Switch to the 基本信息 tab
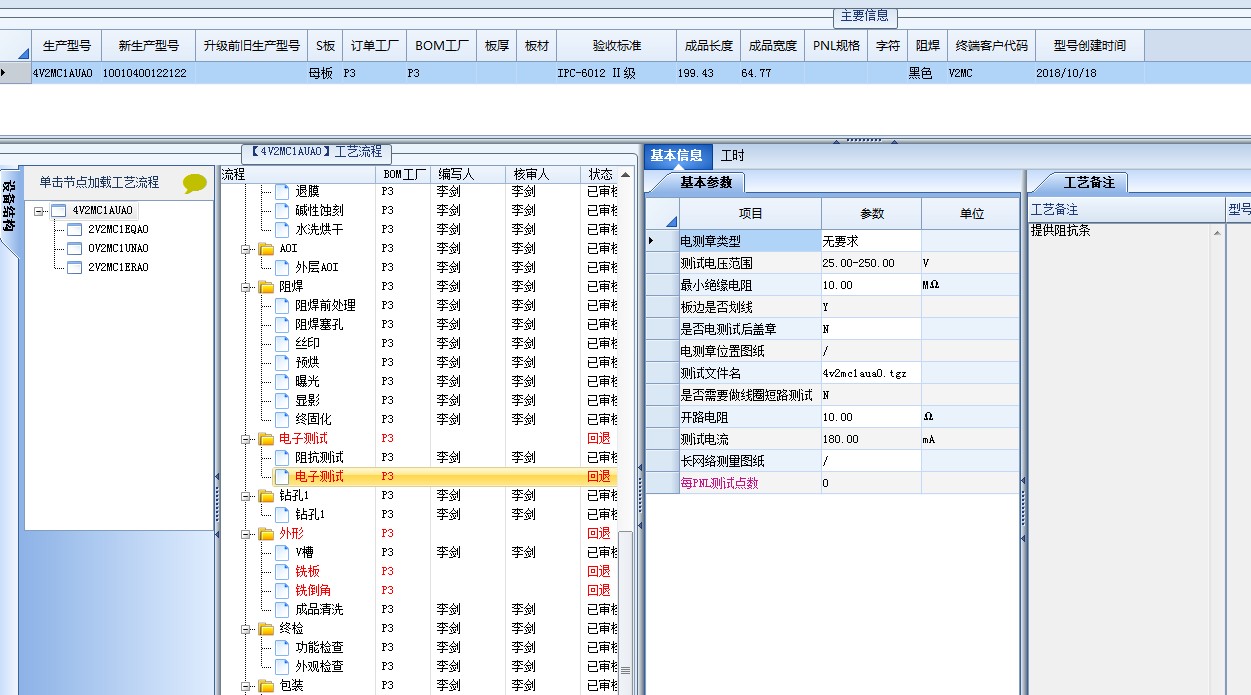The width and height of the screenshot is (1251, 695). tap(677, 155)
